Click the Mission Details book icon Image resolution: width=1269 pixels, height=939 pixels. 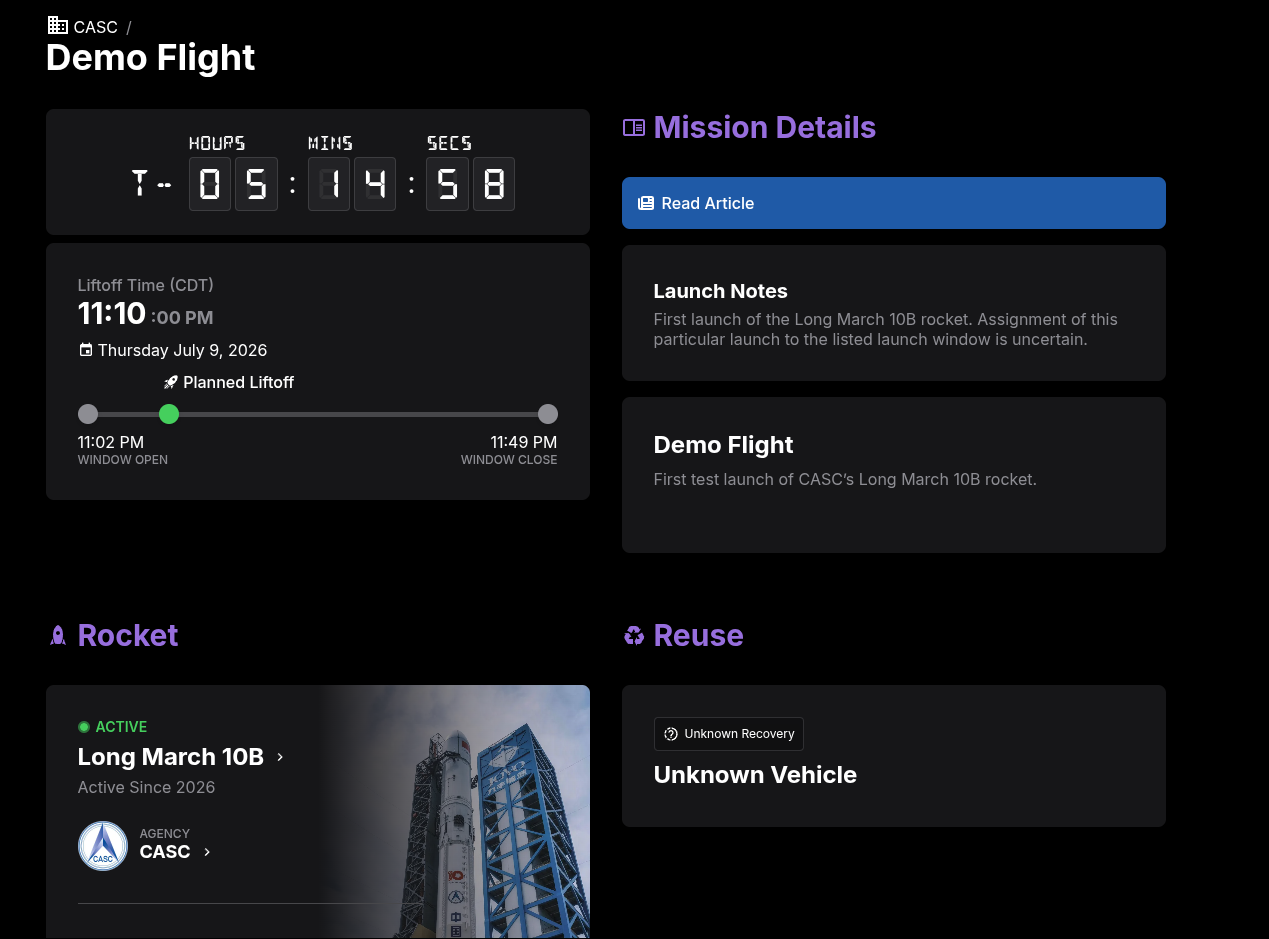click(x=634, y=128)
